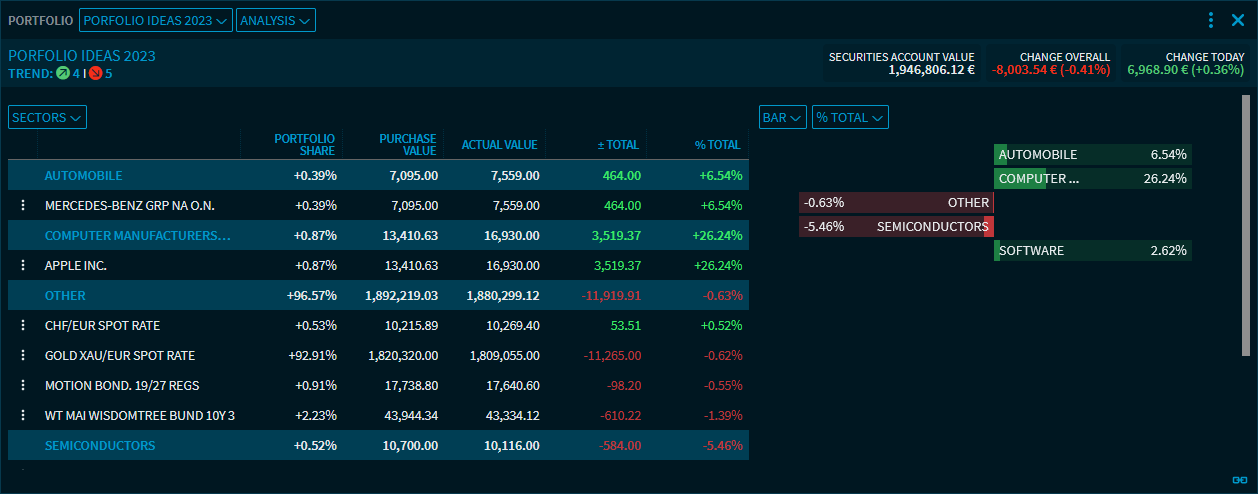Click the link widget icon at bottom right
1258x494 pixels.
point(1239,480)
